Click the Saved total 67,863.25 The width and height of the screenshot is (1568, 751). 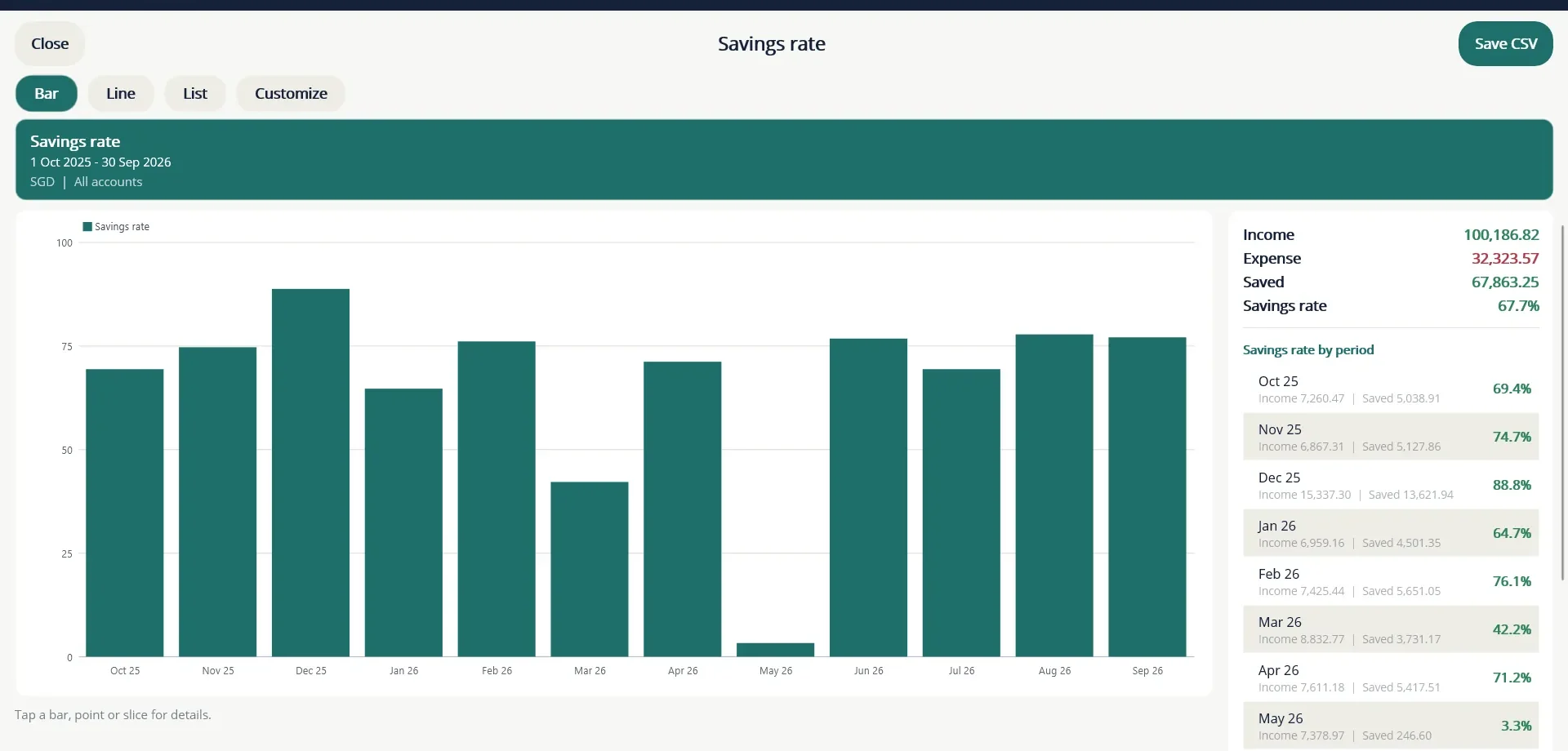point(1505,282)
